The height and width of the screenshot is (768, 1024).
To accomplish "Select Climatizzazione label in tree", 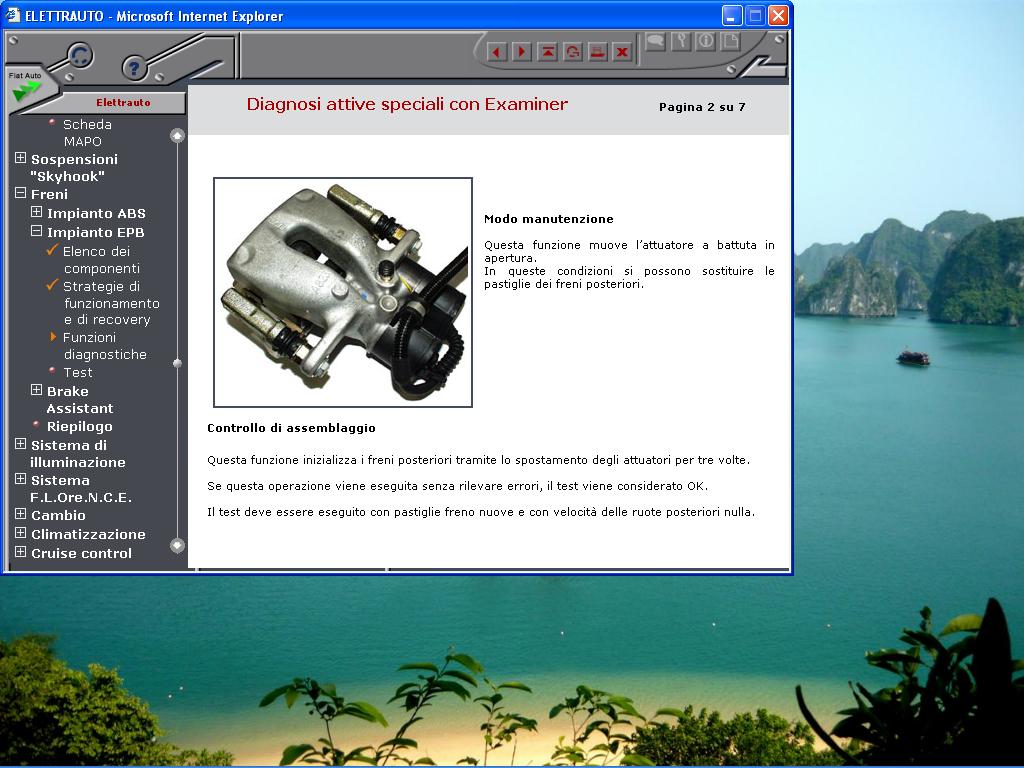I will 88,534.
